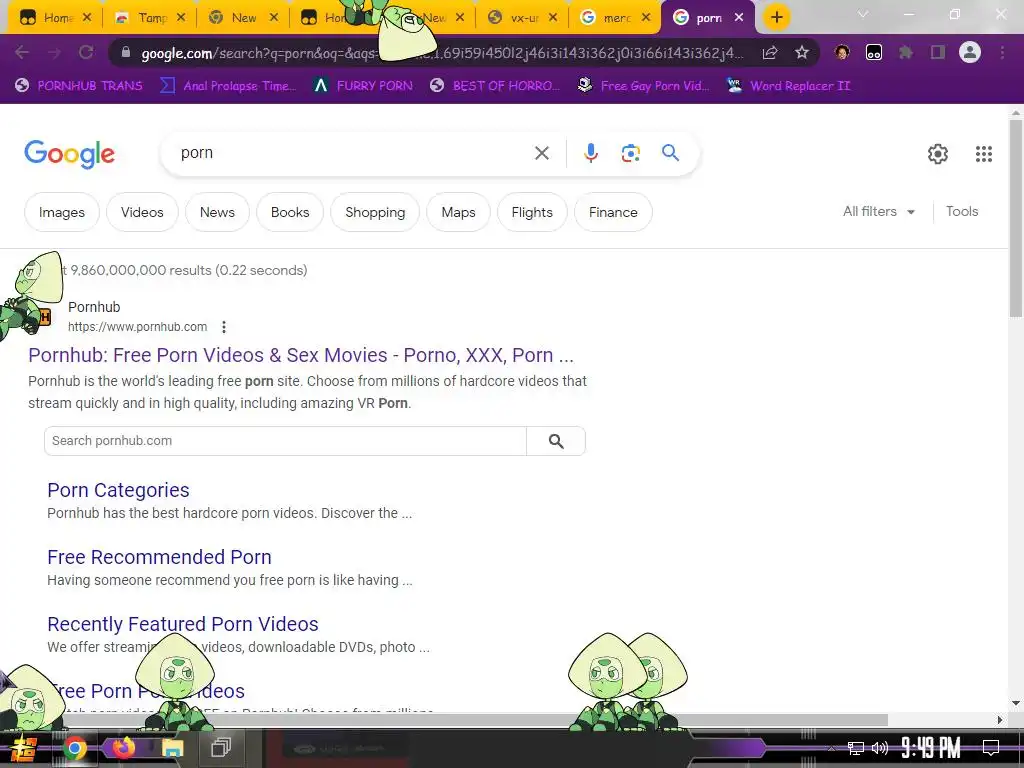Screen dimensions: 1024x768
Task: Click the scroll-right arrow button
Action: click(x=1000, y=720)
